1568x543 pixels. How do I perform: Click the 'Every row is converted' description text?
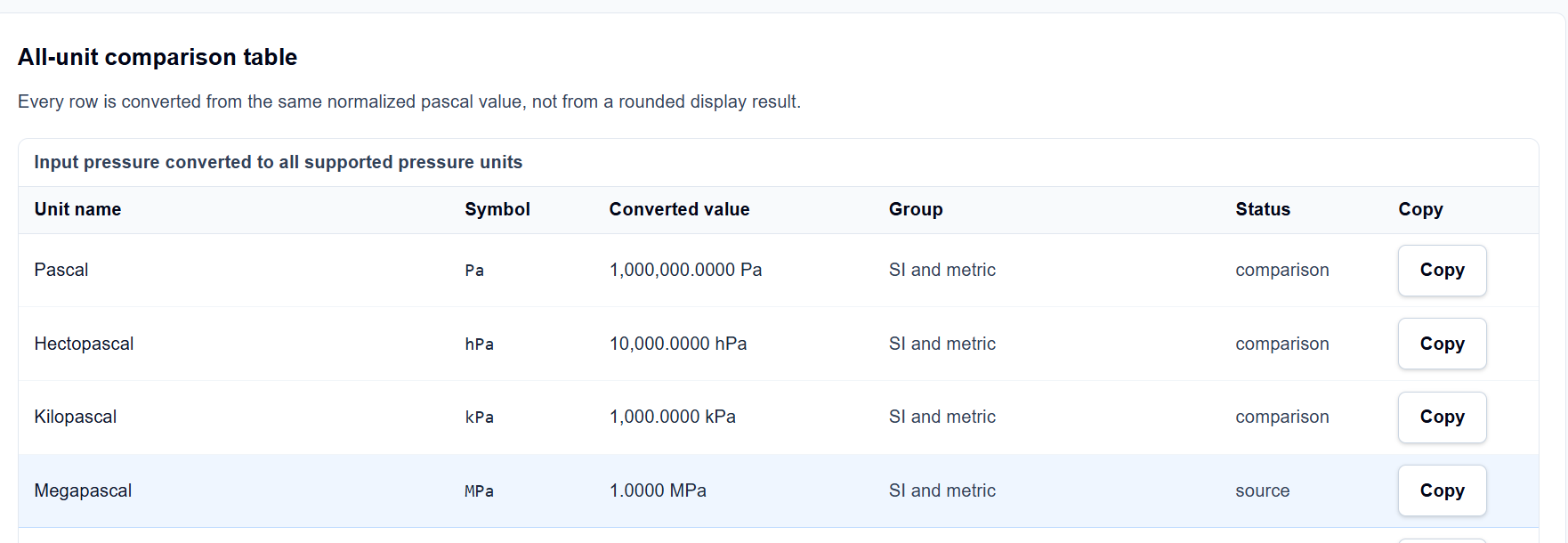point(409,101)
